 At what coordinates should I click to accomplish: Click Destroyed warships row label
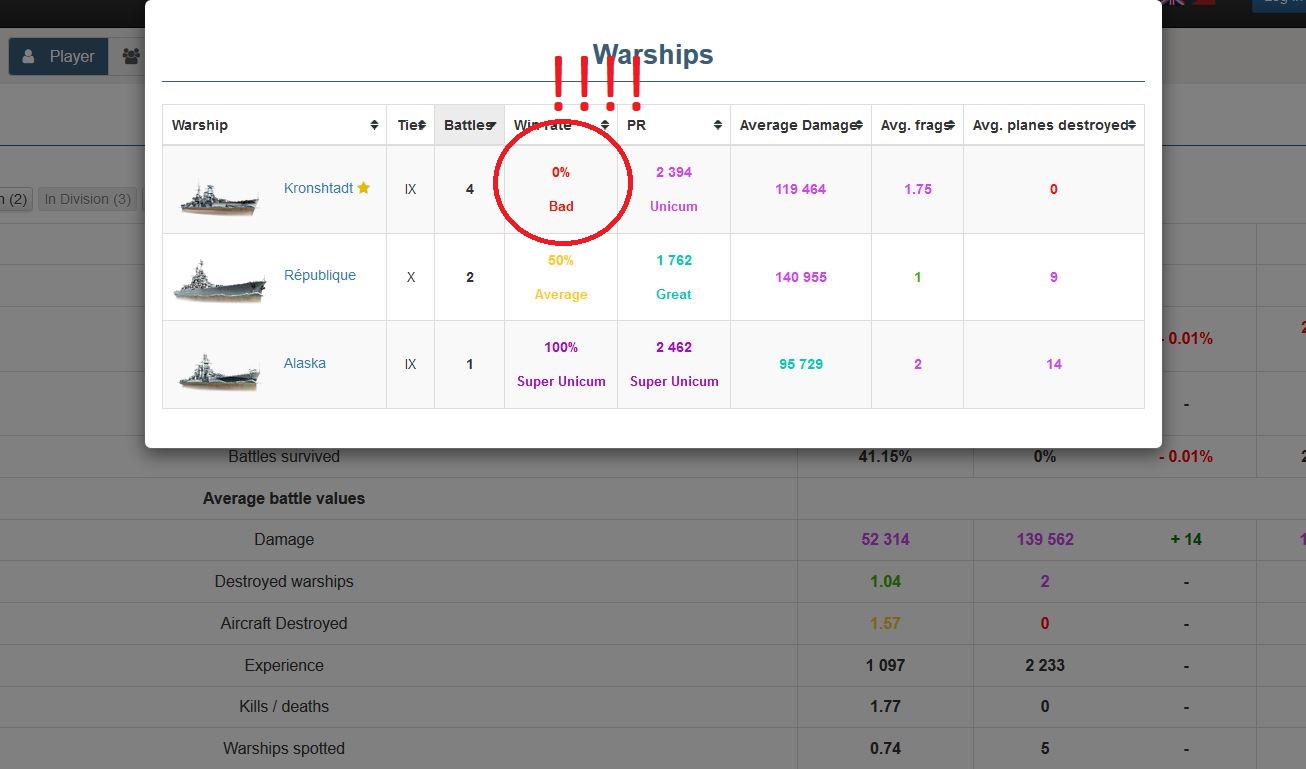tap(284, 581)
